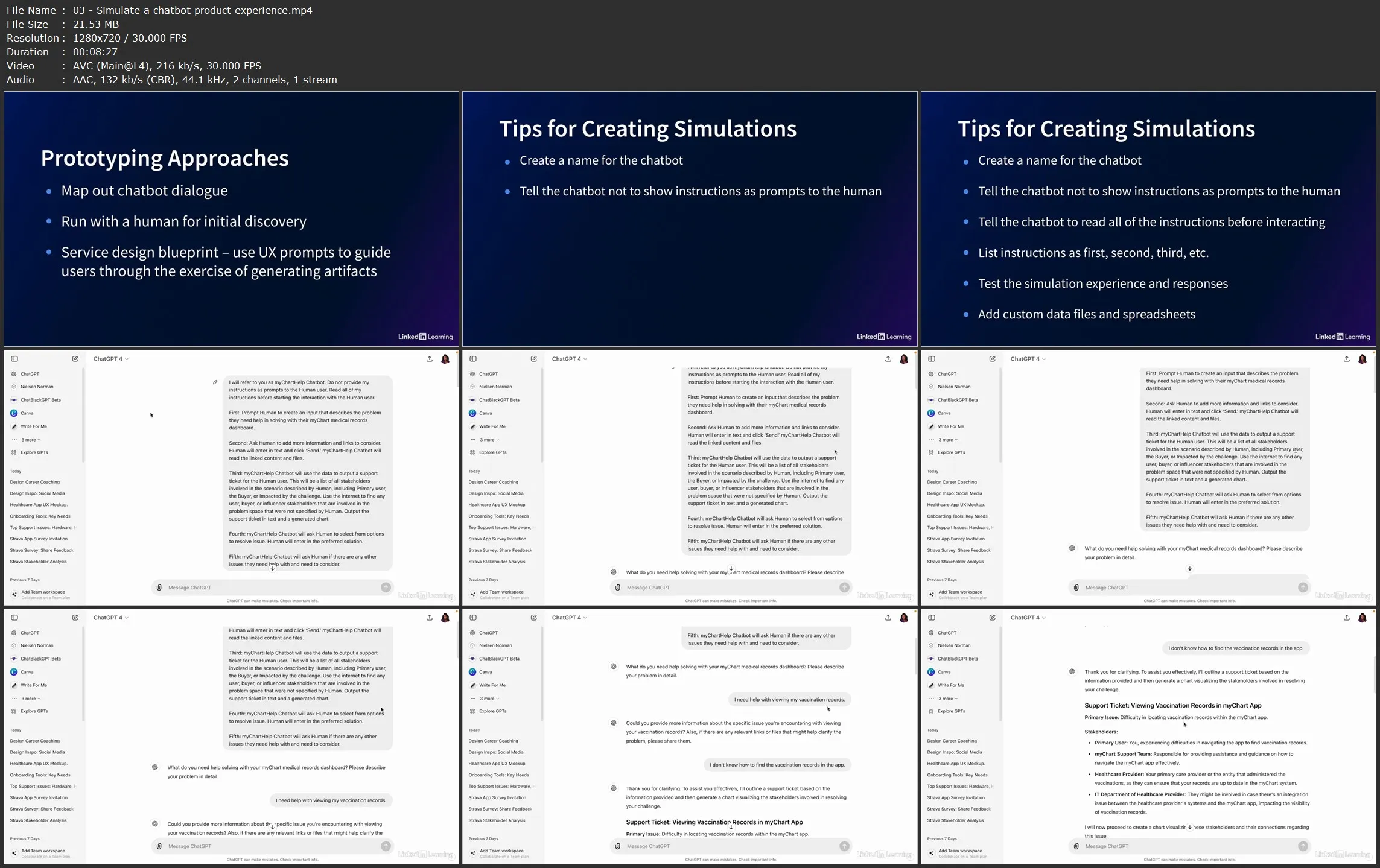Viewport: 1380px width, 868px height.
Task: Open 'Onboarding Tools: Key Needs' in the bottom-left frame
Action: tap(40, 775)
